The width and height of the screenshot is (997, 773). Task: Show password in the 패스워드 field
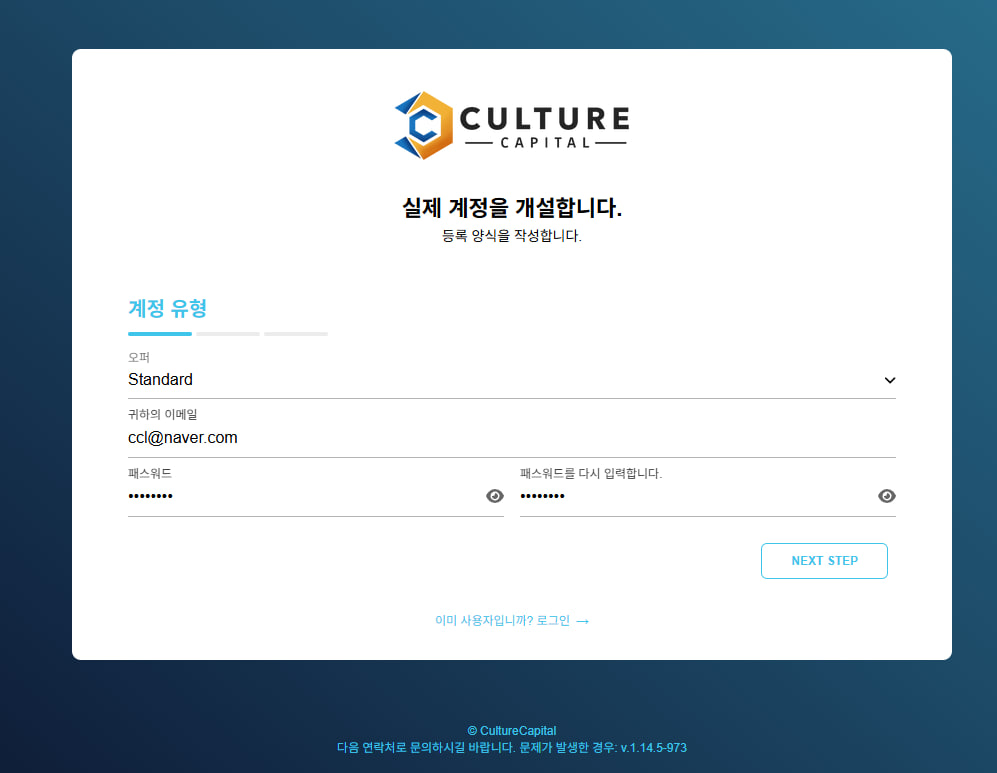pos(495,496)
